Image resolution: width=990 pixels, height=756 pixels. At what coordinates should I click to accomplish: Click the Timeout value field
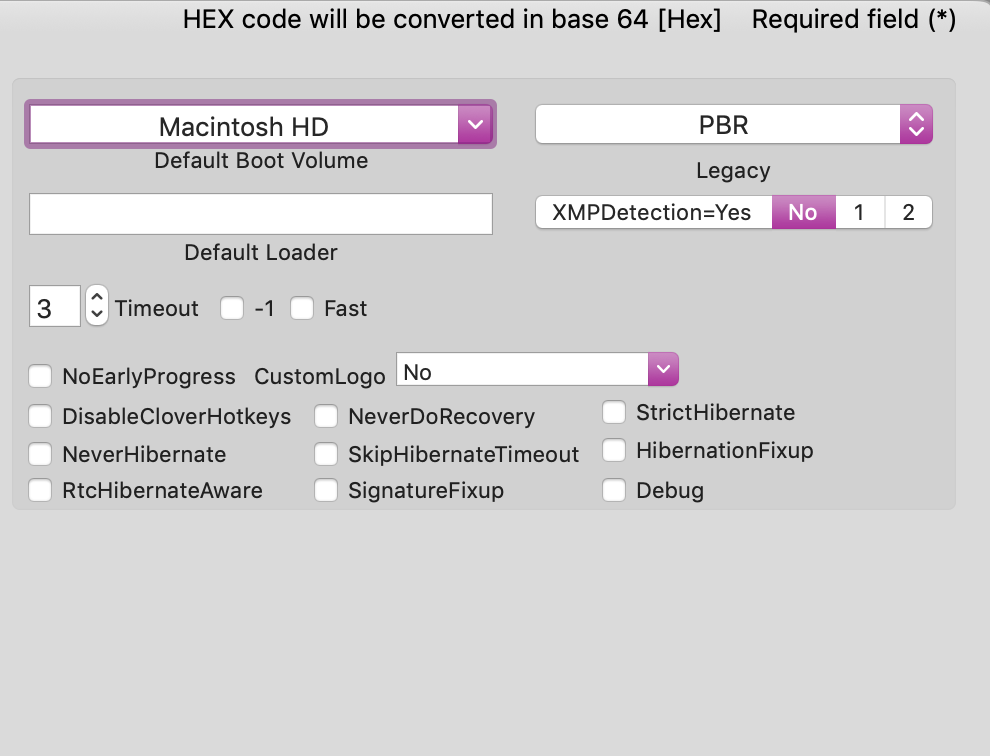tap(54, 307)
